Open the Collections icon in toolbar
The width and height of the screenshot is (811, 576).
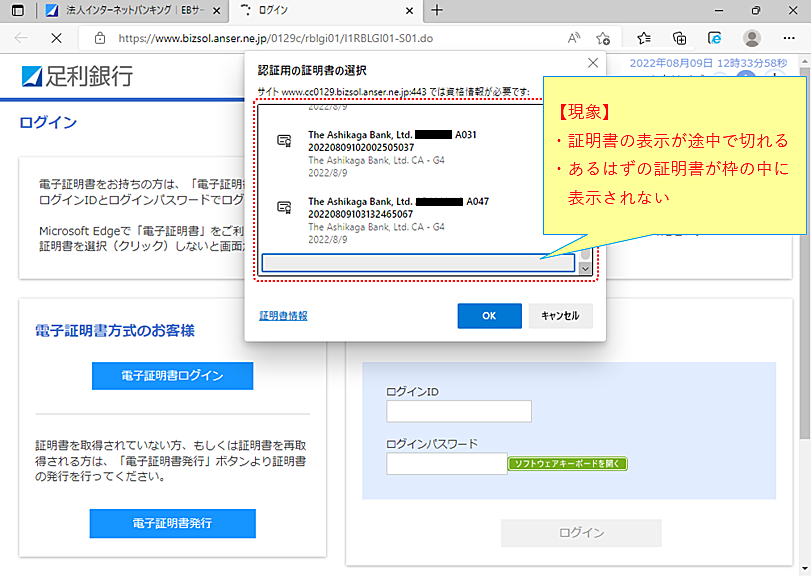[679, 38]
